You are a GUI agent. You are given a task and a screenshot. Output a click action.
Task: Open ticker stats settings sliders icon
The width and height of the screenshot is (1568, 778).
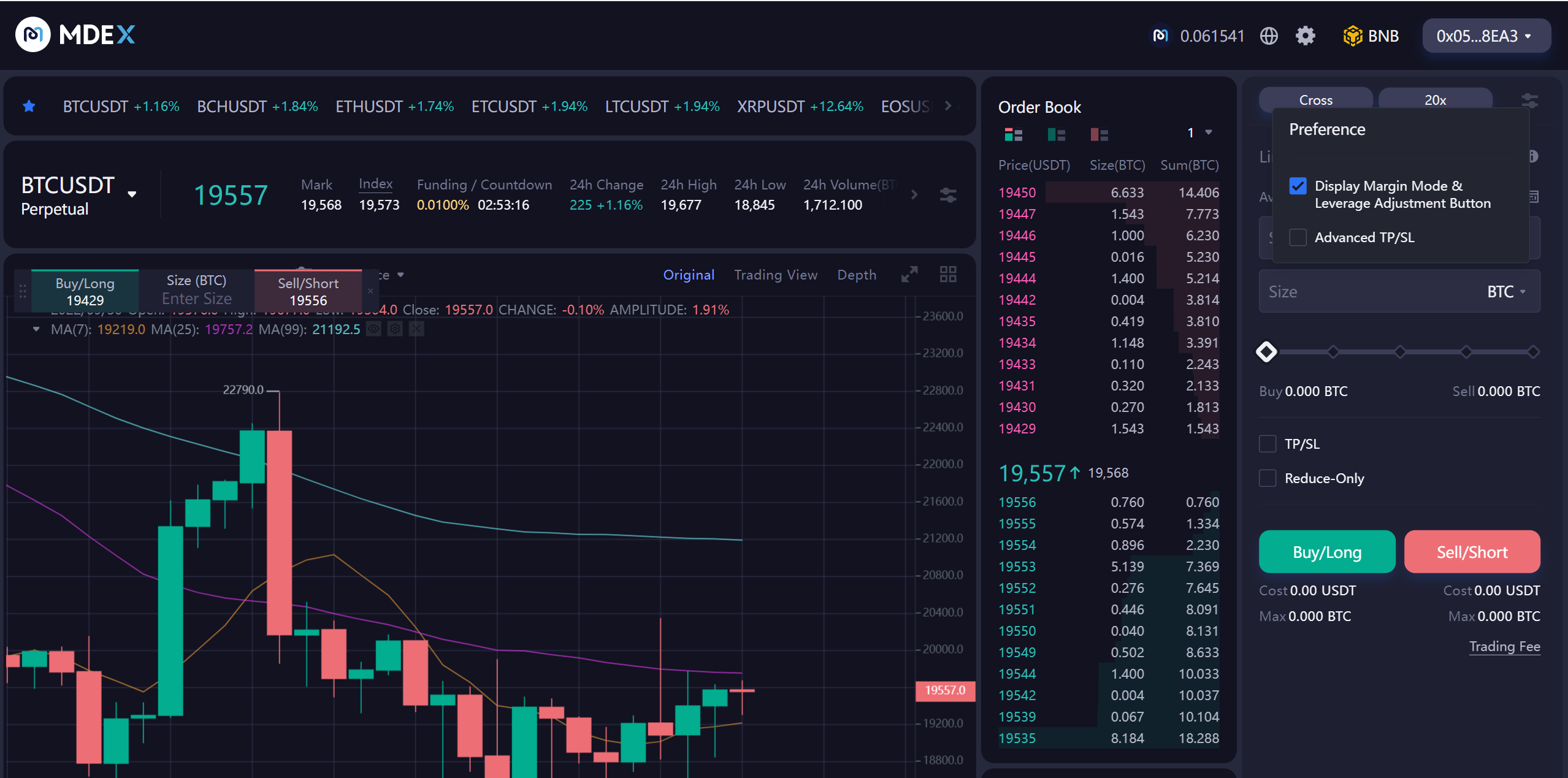(948, 195)
